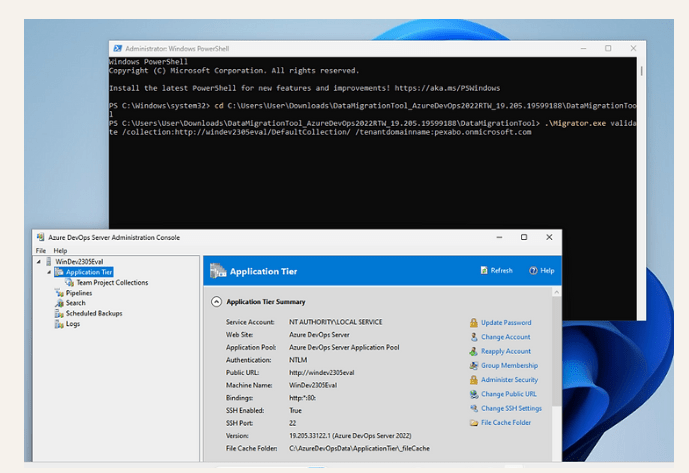
Task: Click the PowerShell Migrator.exe command line
Action: [373, 128]
